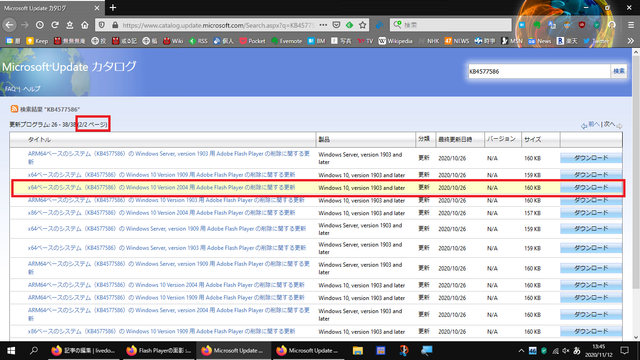This screenshot has height=360, width=640.
Task: Save page to Pocket icon in address bar
Action: 336,25
